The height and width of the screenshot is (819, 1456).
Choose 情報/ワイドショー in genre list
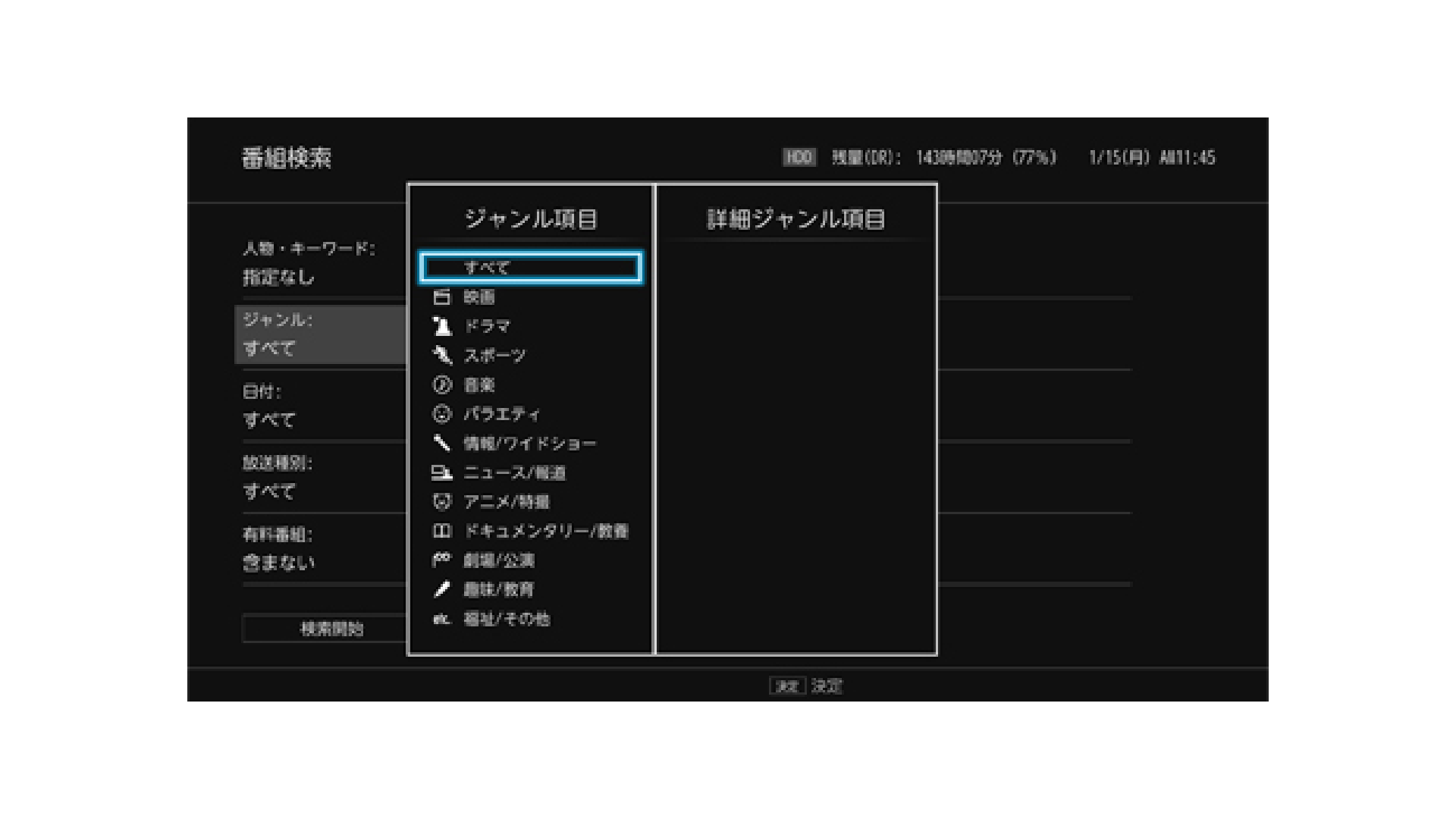pyautogui.click(x=529, y=444)
